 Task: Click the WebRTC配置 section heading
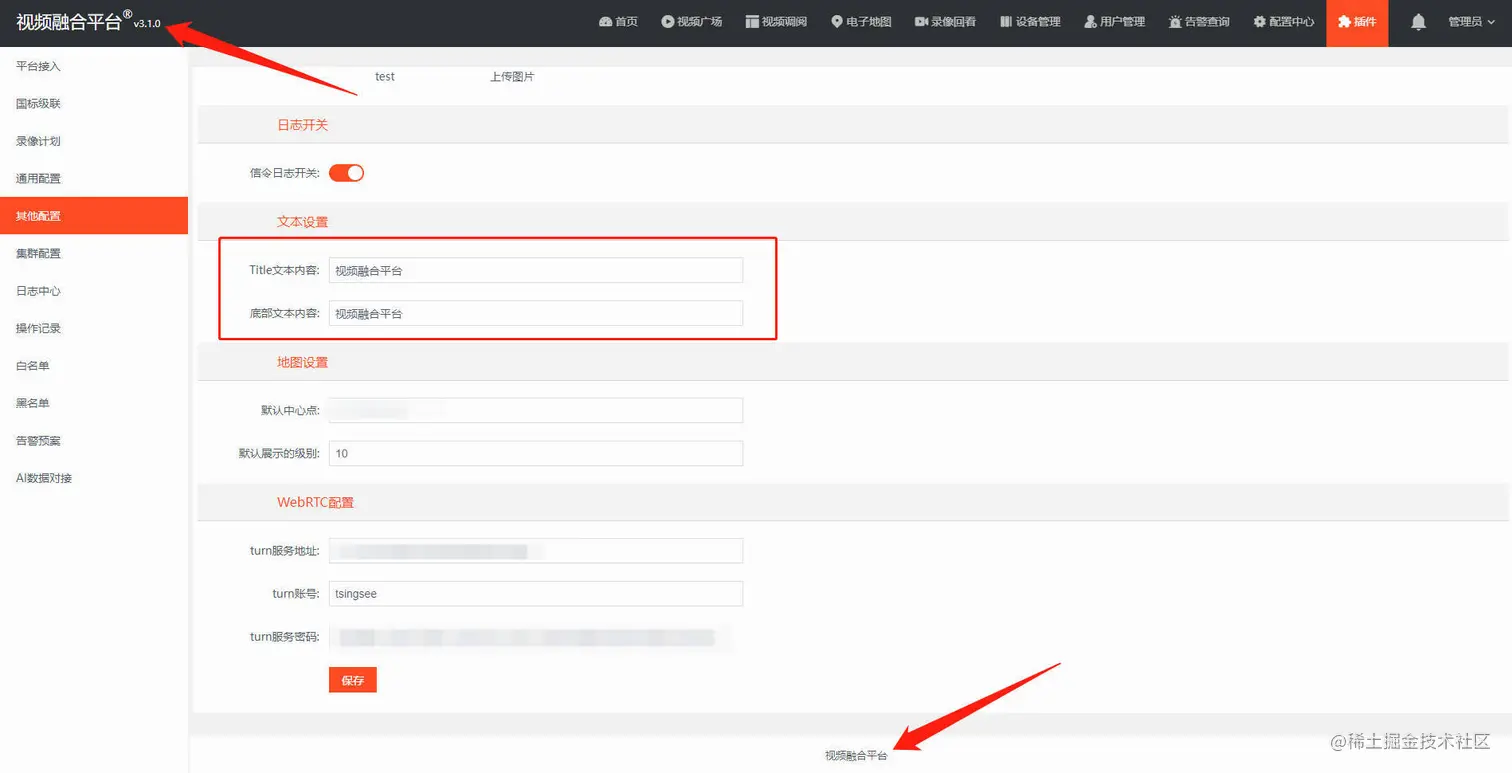pyautogui.click(x=315, y=502)
